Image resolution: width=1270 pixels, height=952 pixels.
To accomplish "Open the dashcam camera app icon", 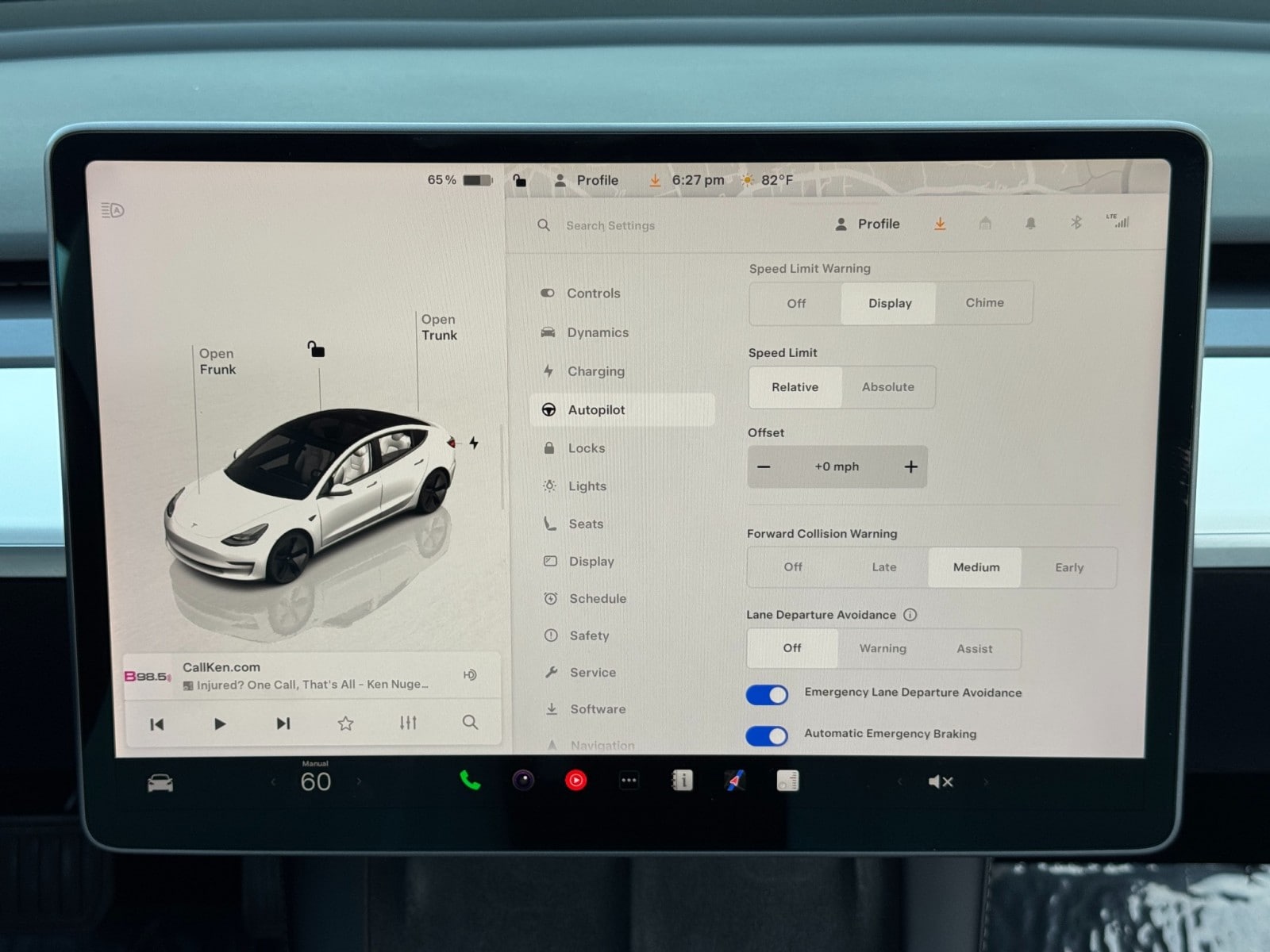I will (523, 781).
